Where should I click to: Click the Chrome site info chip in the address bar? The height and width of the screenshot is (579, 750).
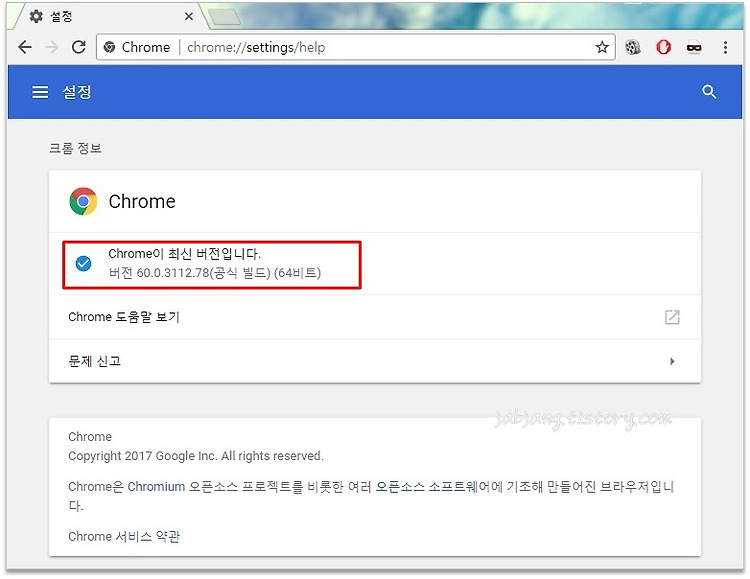pyautogui.click(x=137, y=47)
